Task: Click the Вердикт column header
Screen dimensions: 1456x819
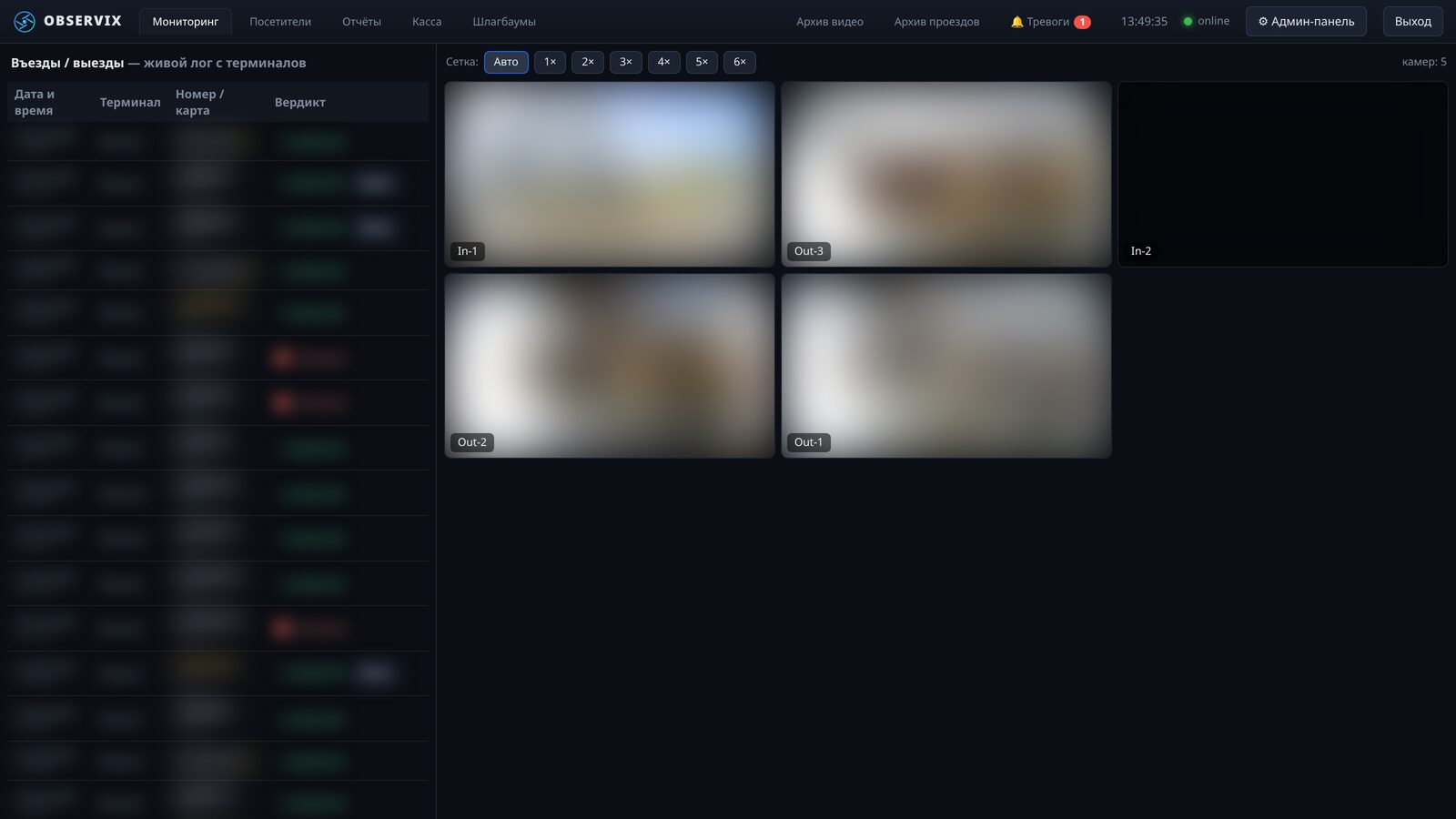Action: tap(300, 102)
